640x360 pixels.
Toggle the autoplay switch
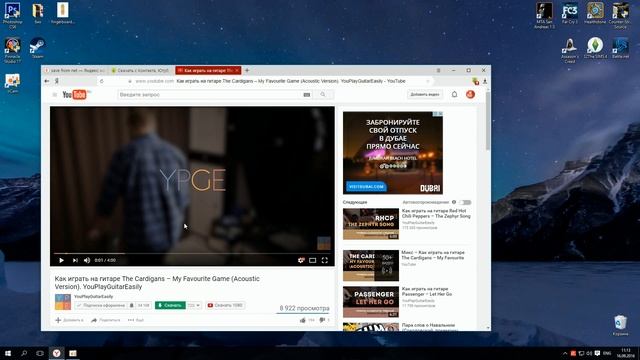(x=465, y=202)
